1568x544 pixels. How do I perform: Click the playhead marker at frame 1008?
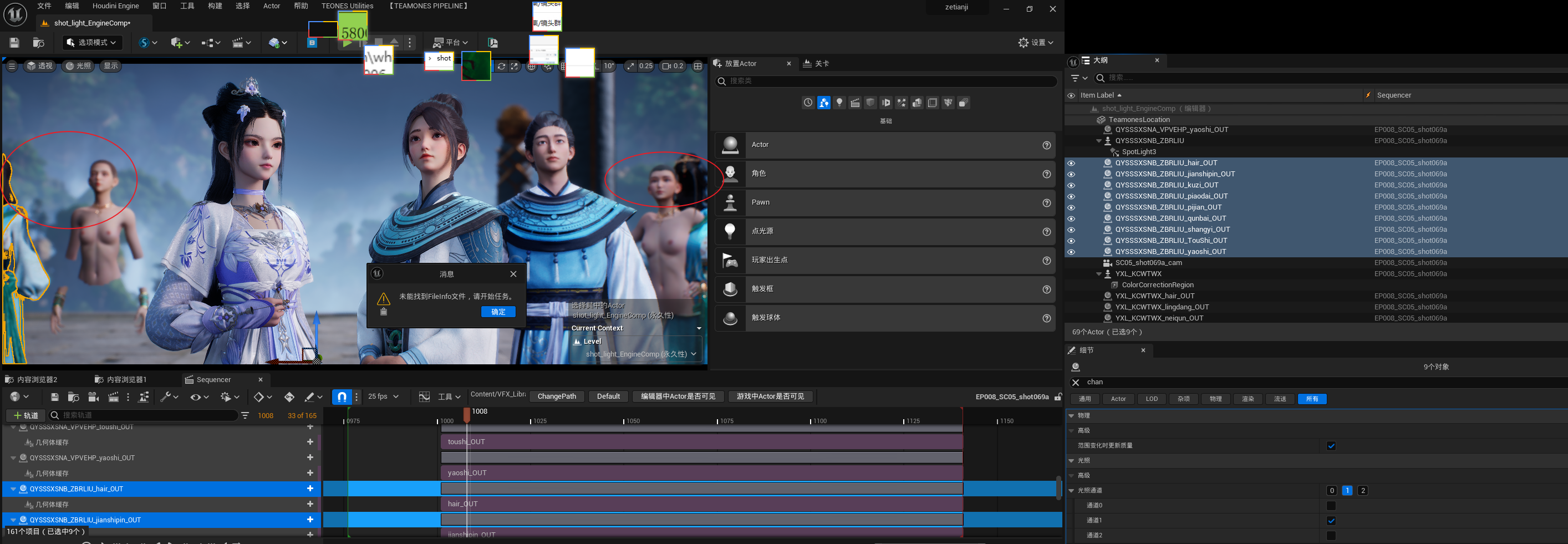(x=467, y=413)
